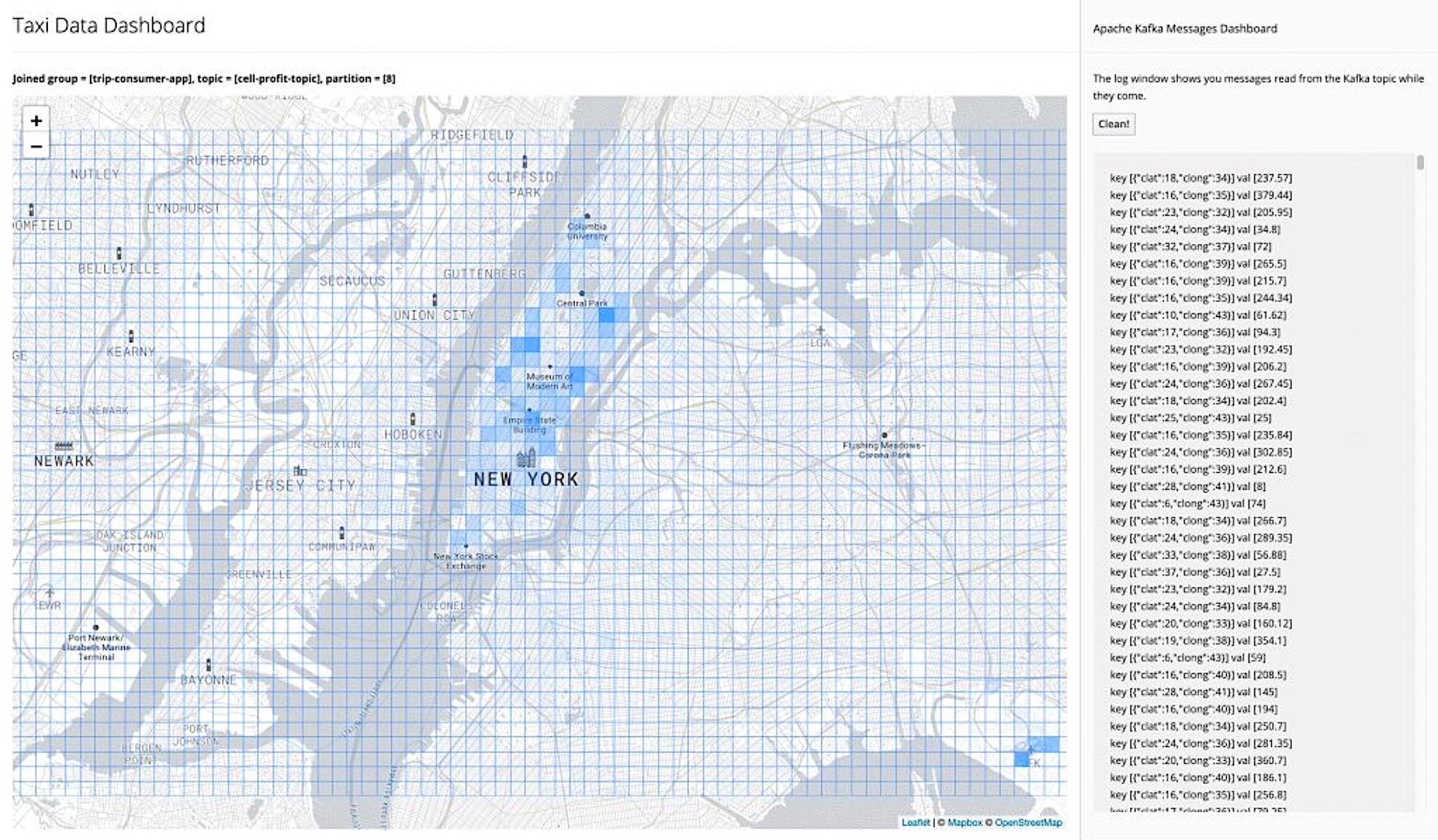The width and height of the screenshot is (1438, 840).
Task: Click the EWR airport icon on map
Action: click(x=49, y=593)
